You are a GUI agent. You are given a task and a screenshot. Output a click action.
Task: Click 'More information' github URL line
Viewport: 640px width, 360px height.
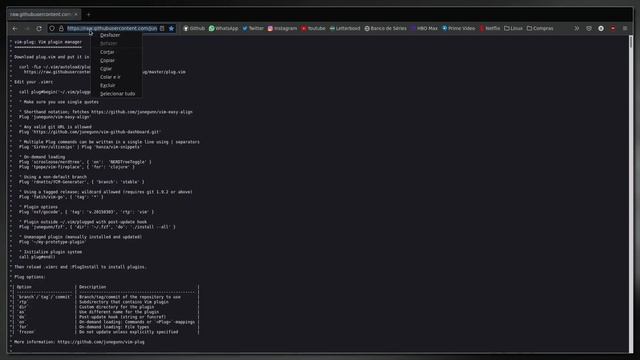coord(79,342)
